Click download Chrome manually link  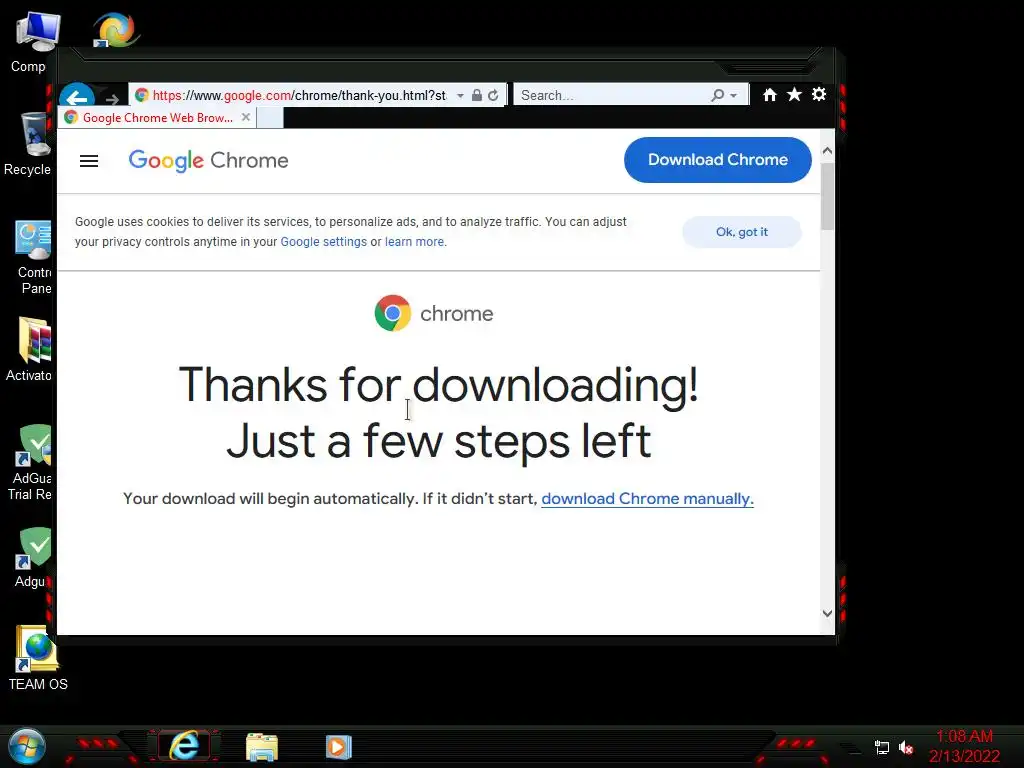(647, 498)
